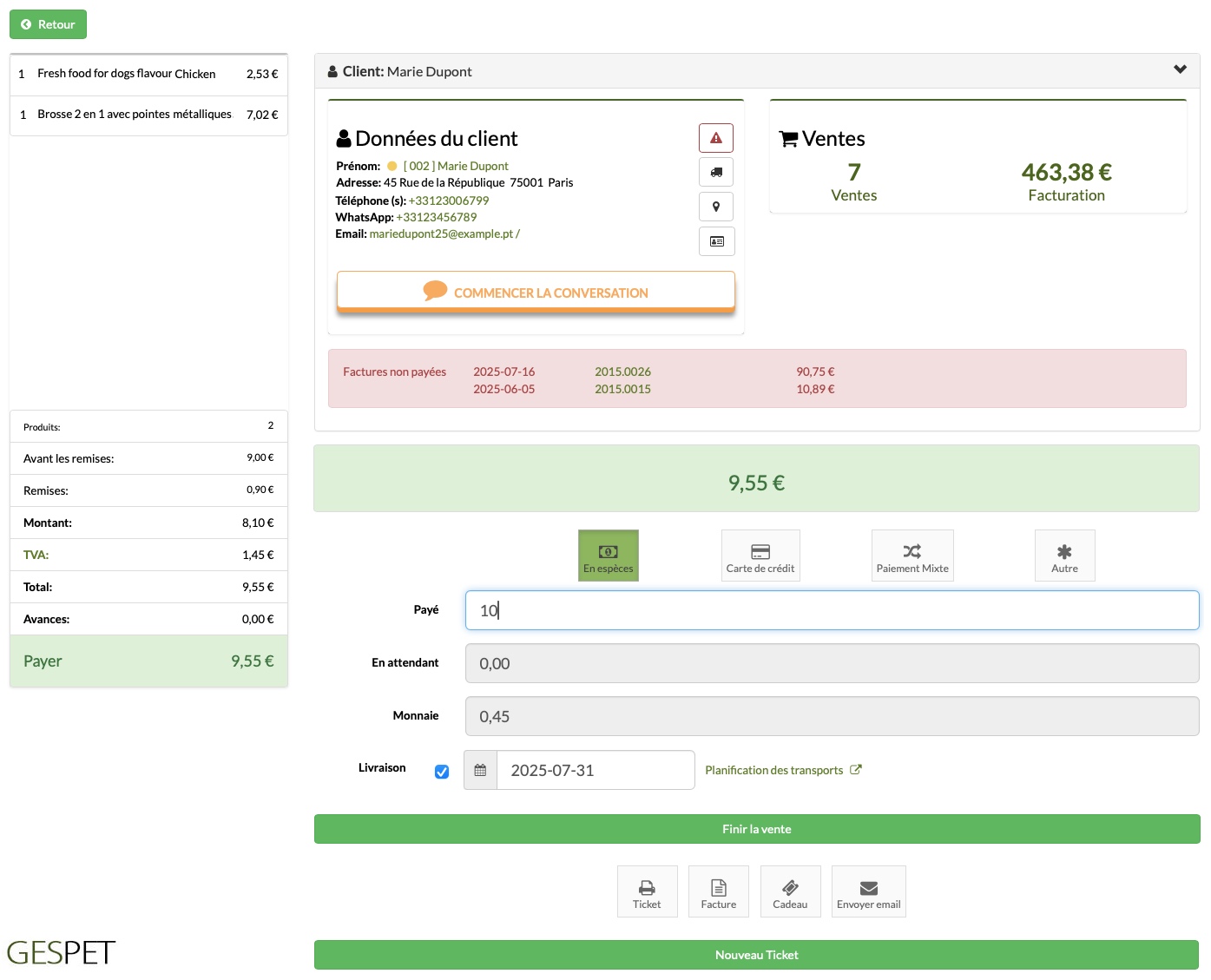Generate the Facture invoice
Screen dimensions: 1211x980
click(x=719, y=891)
